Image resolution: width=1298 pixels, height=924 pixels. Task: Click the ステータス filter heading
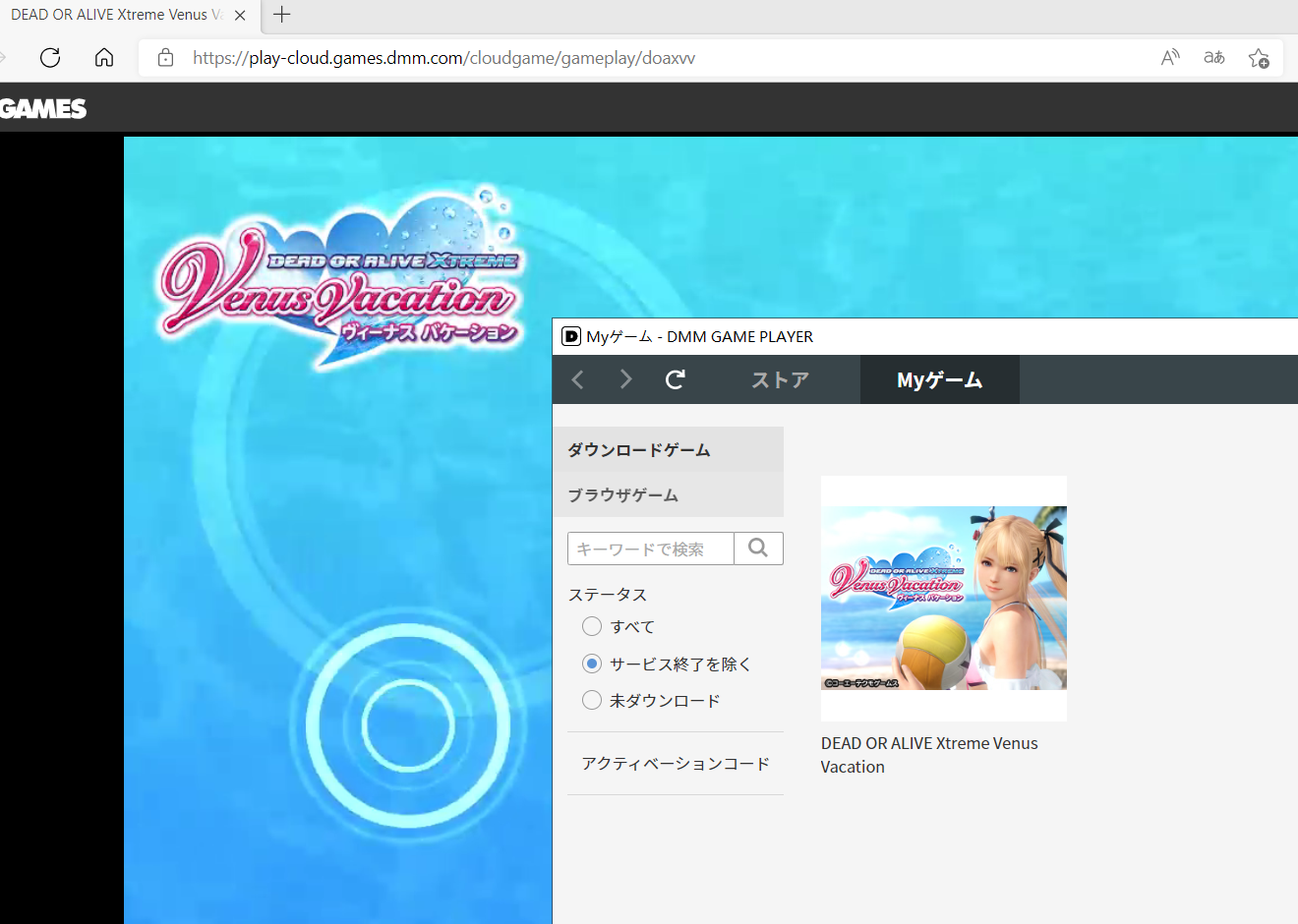click(608, 595)
